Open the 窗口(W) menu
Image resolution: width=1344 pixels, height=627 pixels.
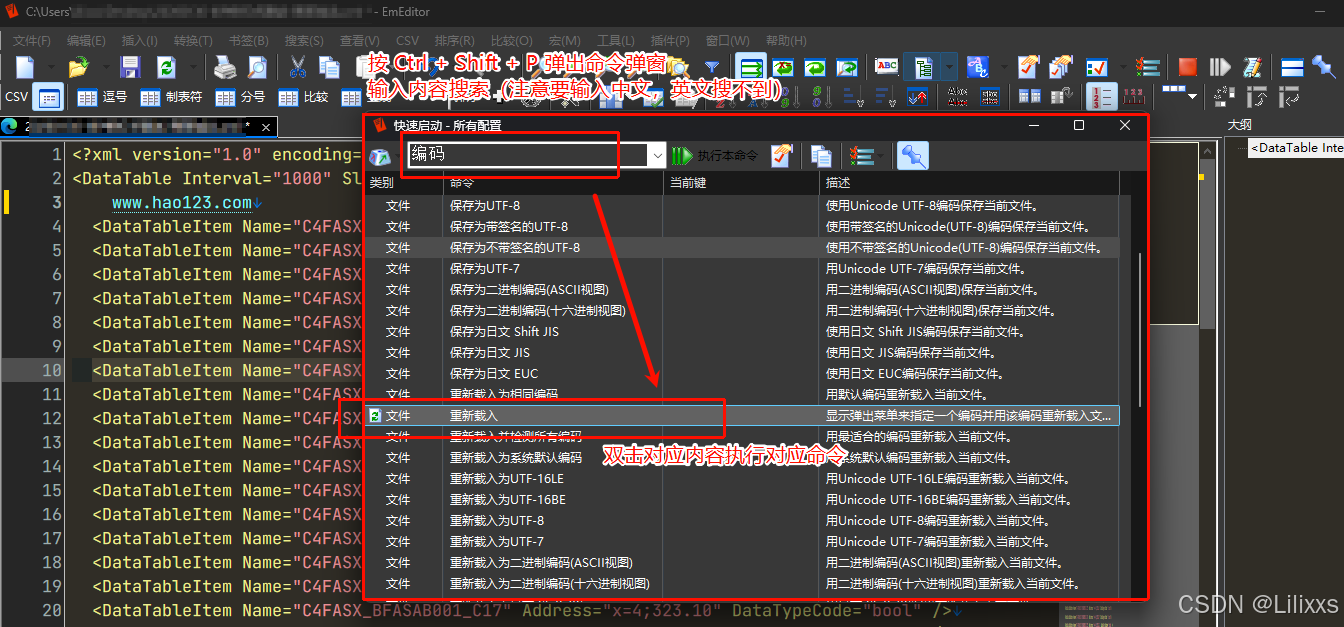click(x=728, y=40)
